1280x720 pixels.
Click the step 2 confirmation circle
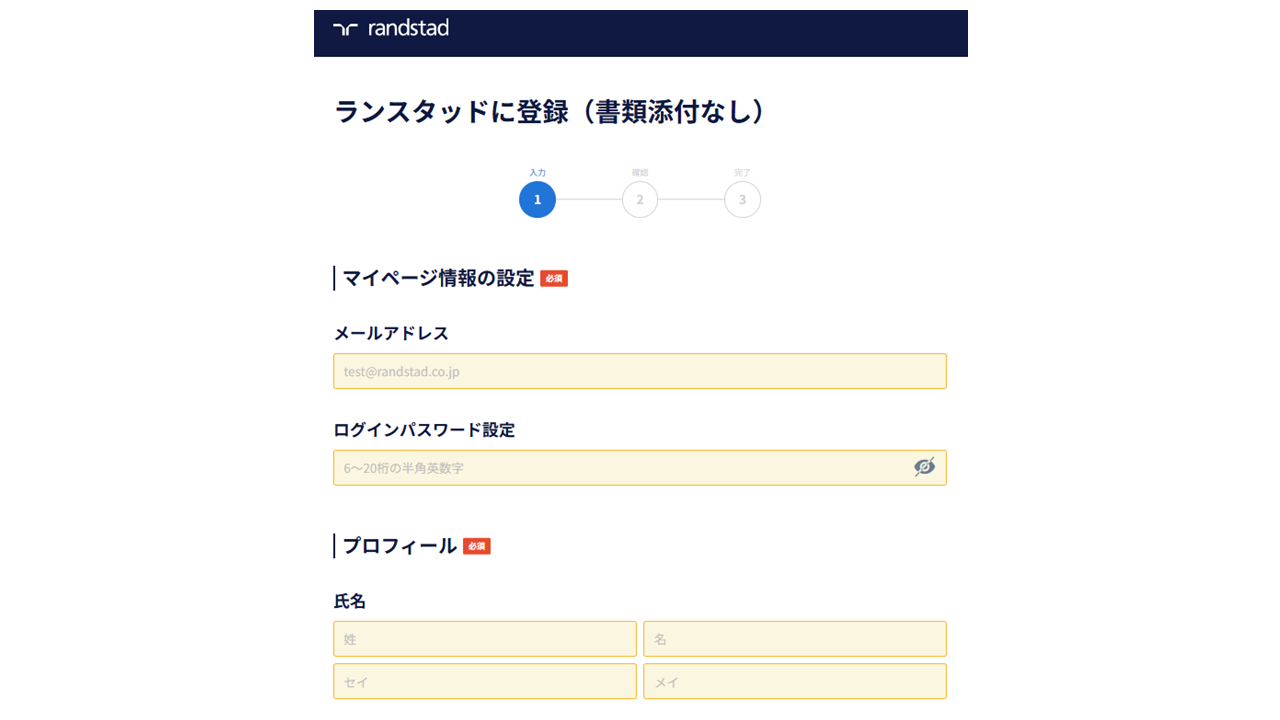coord(640,199)
